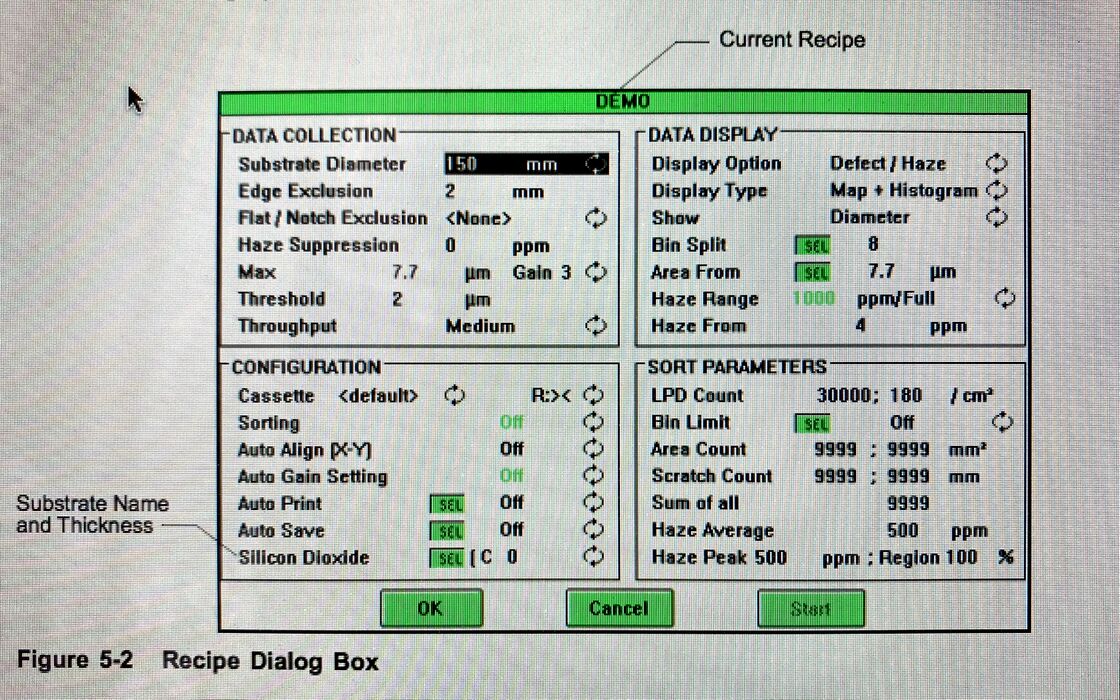Cycle the Throughput Medium setting
This screenshot has width=1120, height=700.
[x=596, y=326]
